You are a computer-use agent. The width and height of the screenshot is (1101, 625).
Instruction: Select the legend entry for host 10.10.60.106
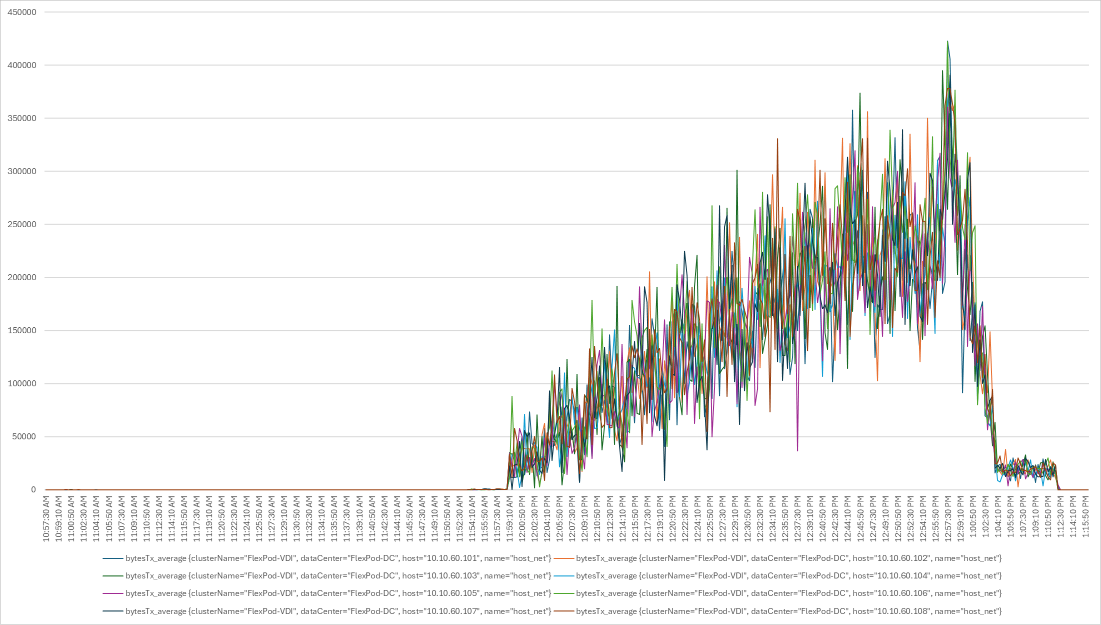point(777,593)
